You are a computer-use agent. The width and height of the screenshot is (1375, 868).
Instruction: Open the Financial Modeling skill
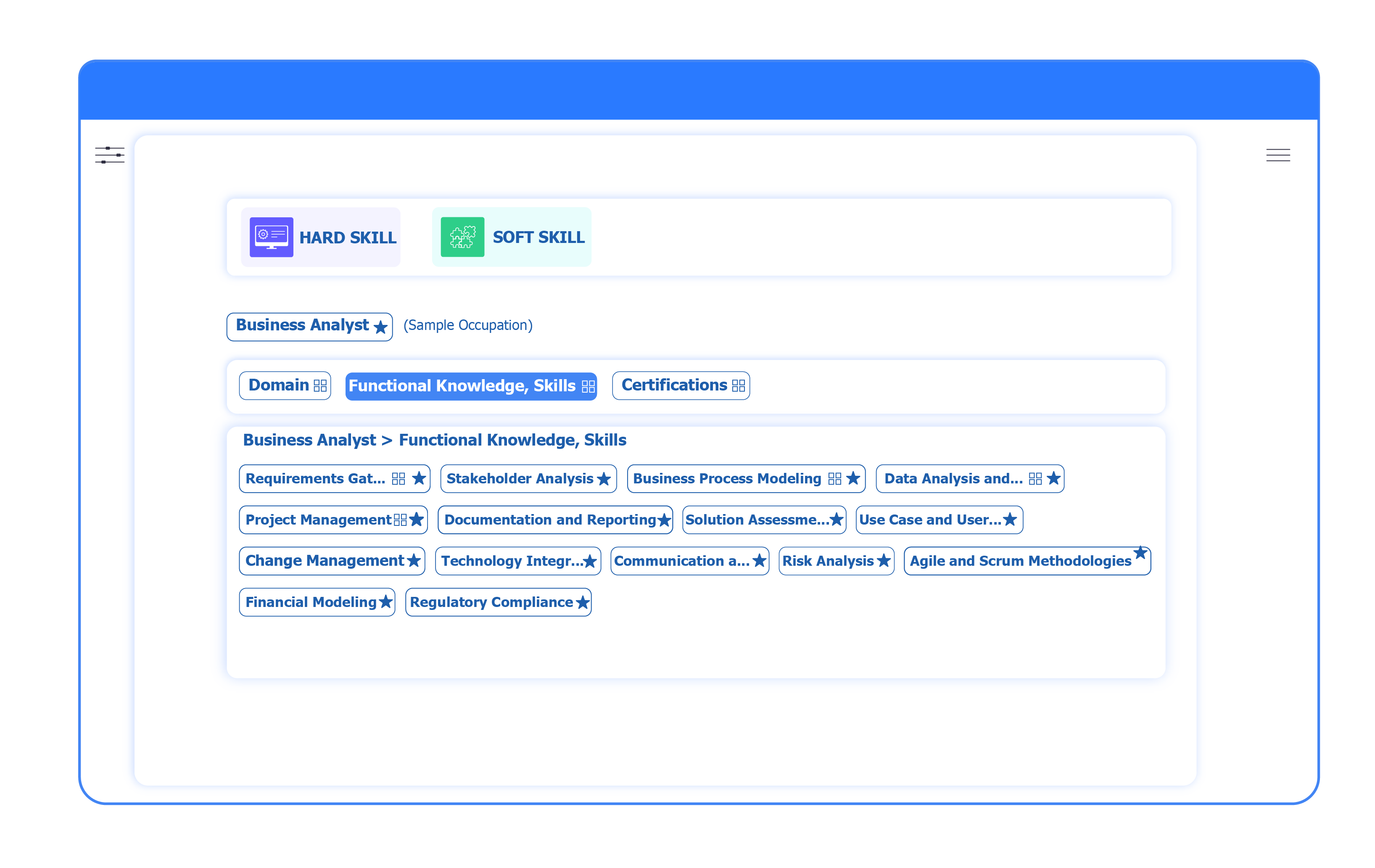click(317, 602)
